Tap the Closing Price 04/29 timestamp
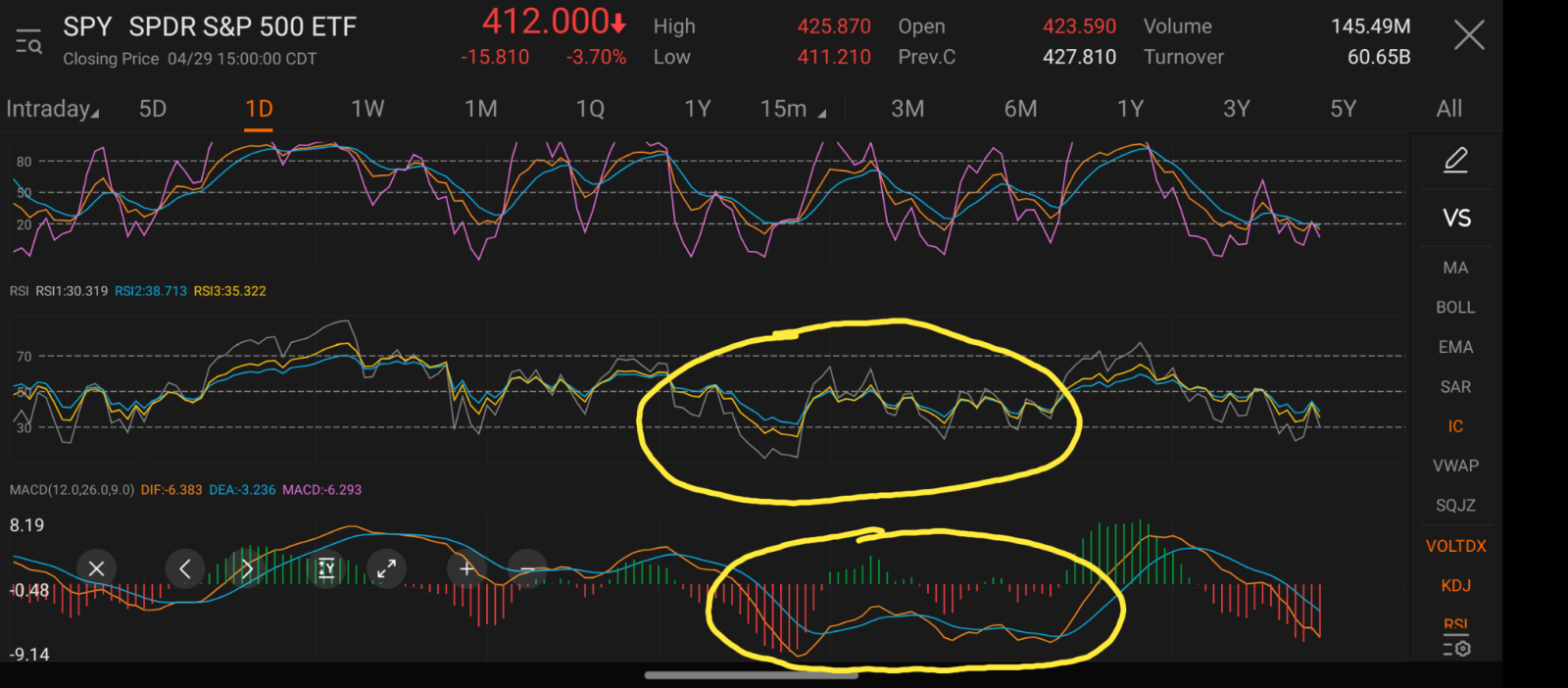The image size is (1568, 688). click(190, 59)
